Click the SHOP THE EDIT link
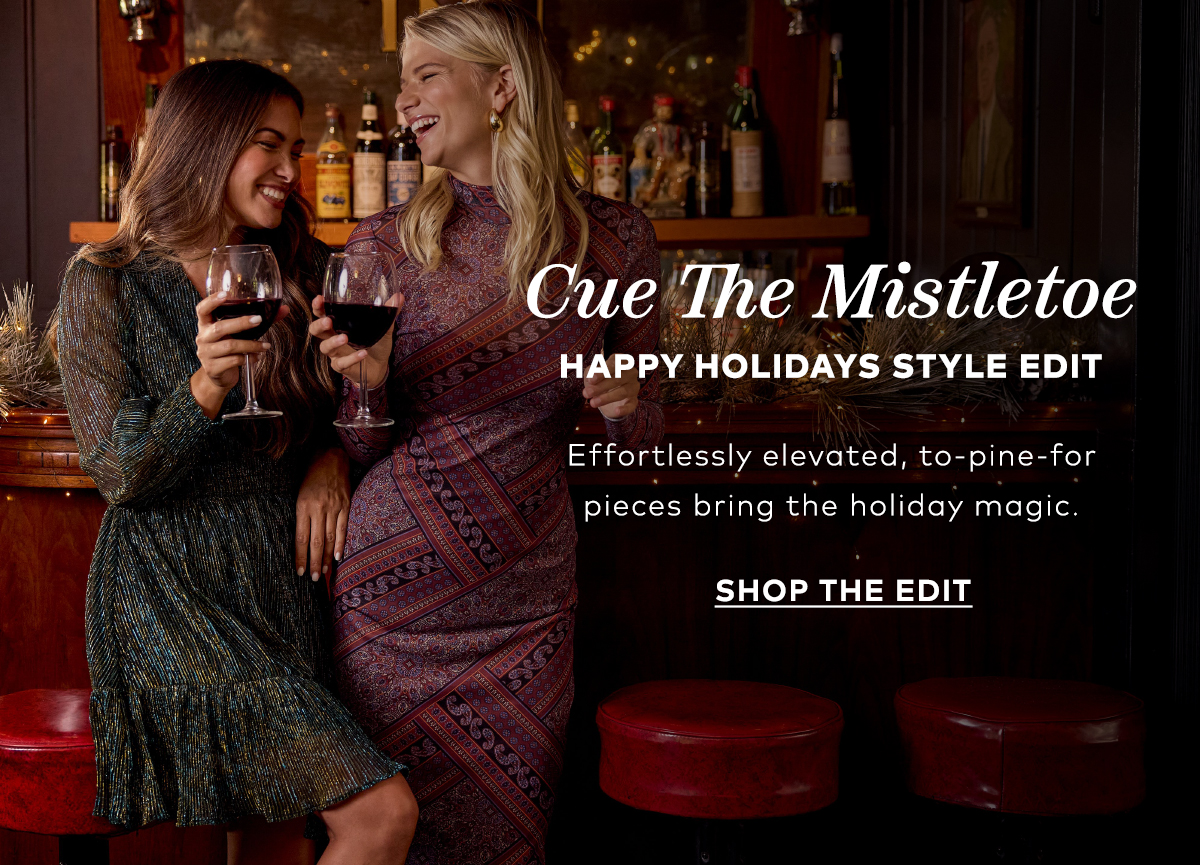Screen dimensions: 1200x865 [843, 590]
